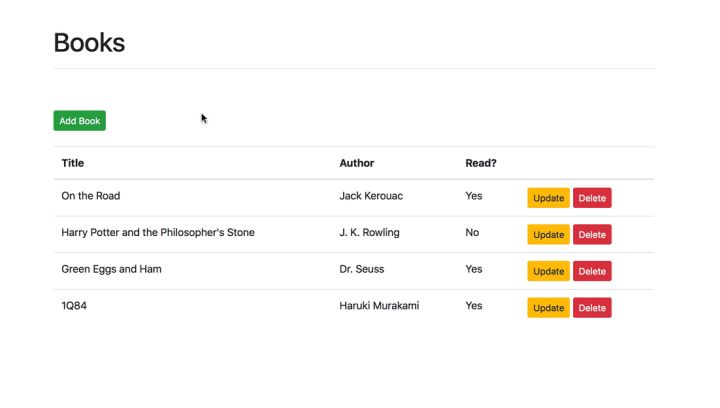
Task: Update the 1Q84 book
Action: [x=548, y=308]
